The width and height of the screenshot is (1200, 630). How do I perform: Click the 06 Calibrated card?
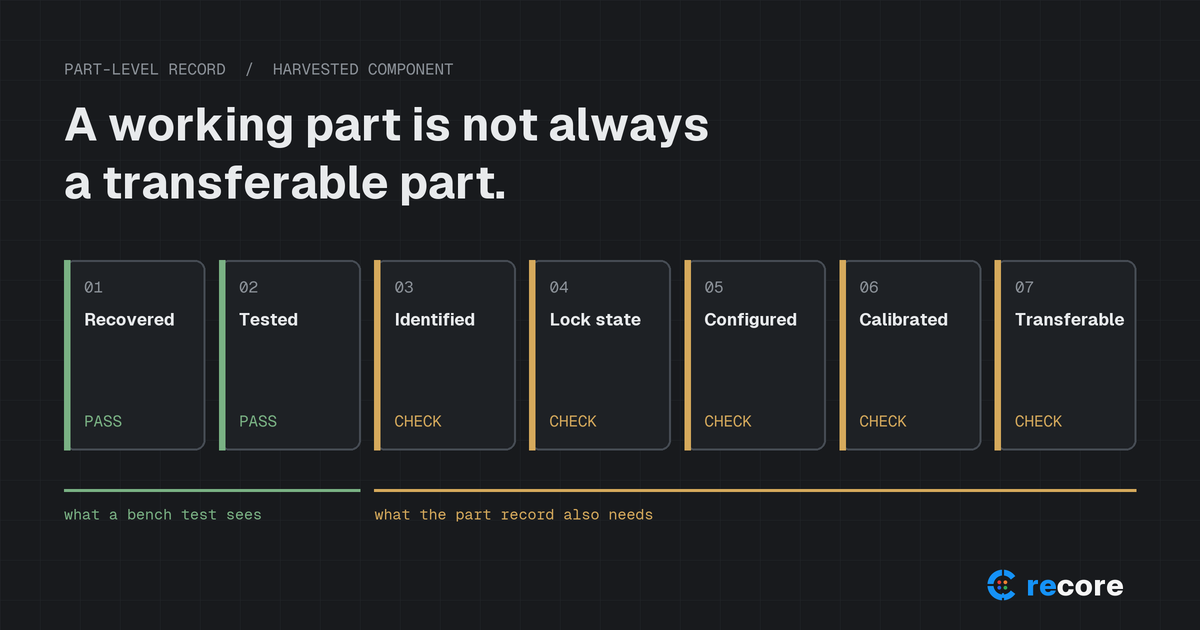pyautogui.click(x=910, y=355)
